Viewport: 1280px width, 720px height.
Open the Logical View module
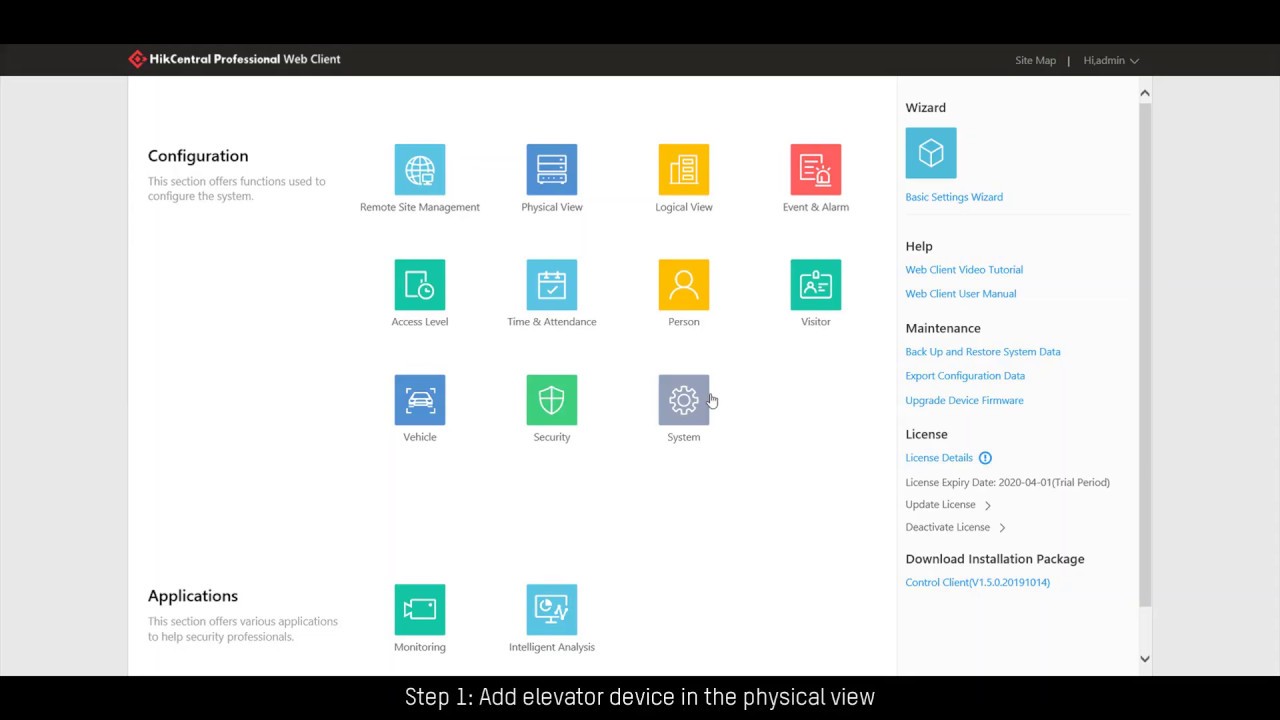684,170
